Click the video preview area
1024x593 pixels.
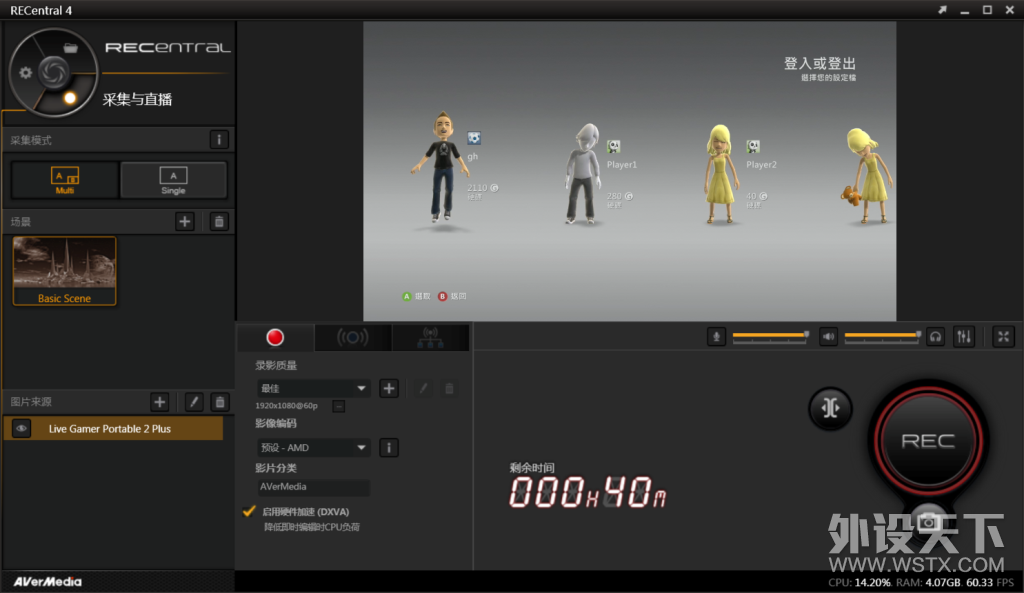pos(630,171)
